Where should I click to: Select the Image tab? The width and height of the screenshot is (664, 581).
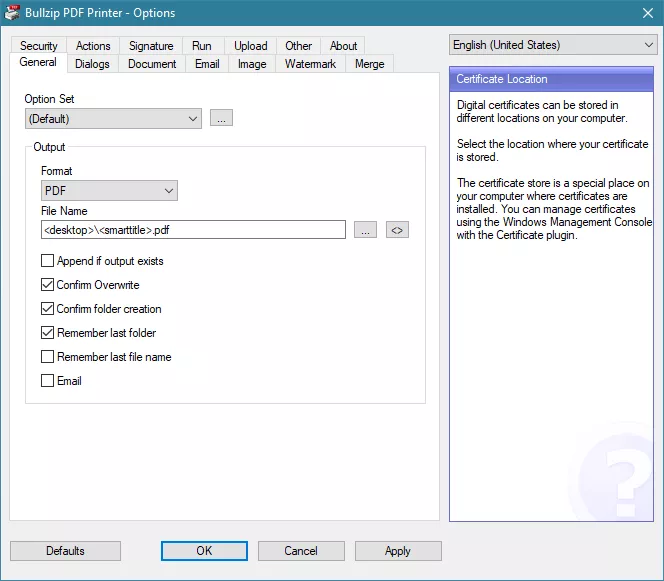[252, 64]
